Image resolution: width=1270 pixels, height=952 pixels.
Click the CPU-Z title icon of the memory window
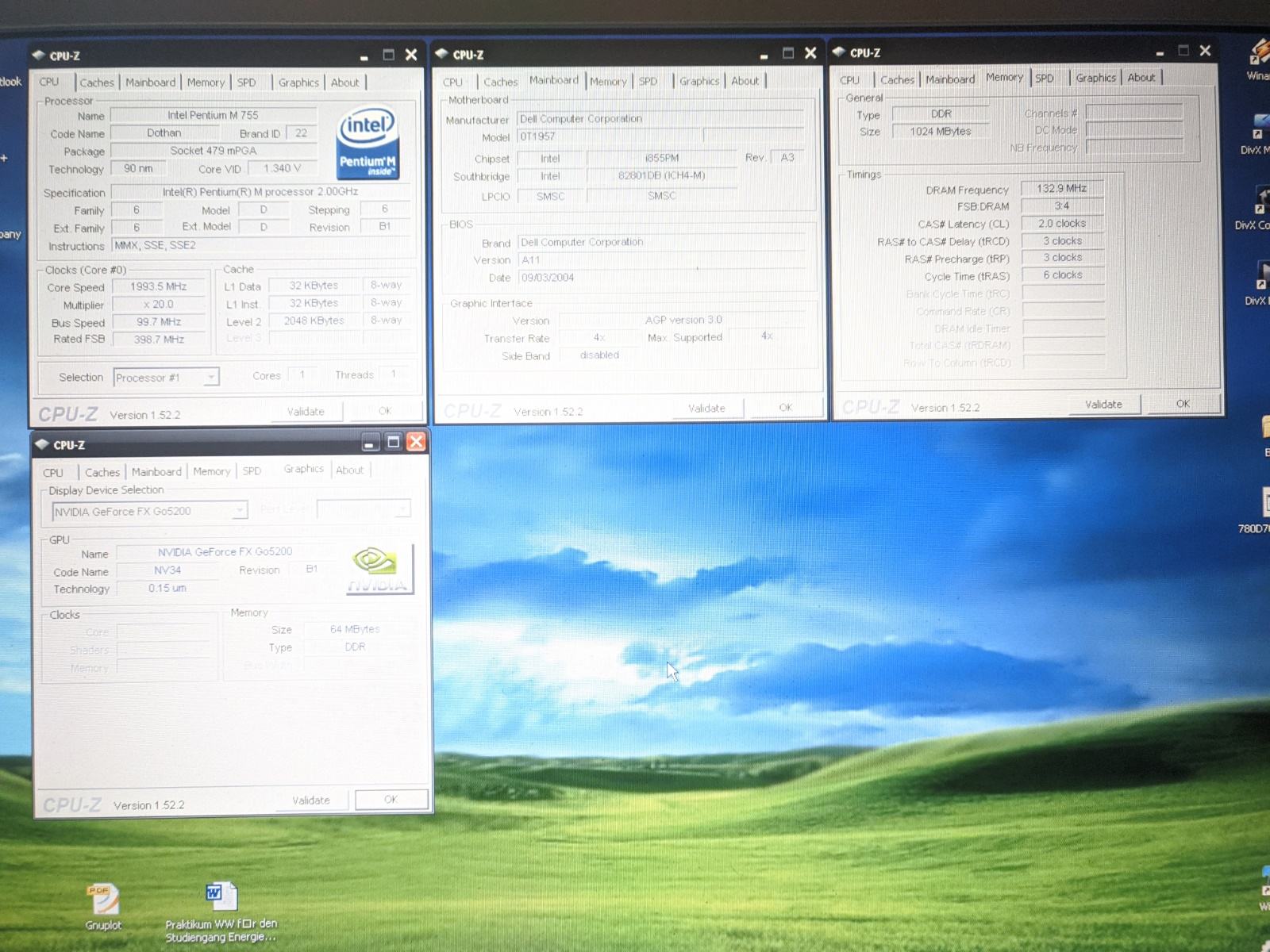pyautogui.click(x=839, y=52)
